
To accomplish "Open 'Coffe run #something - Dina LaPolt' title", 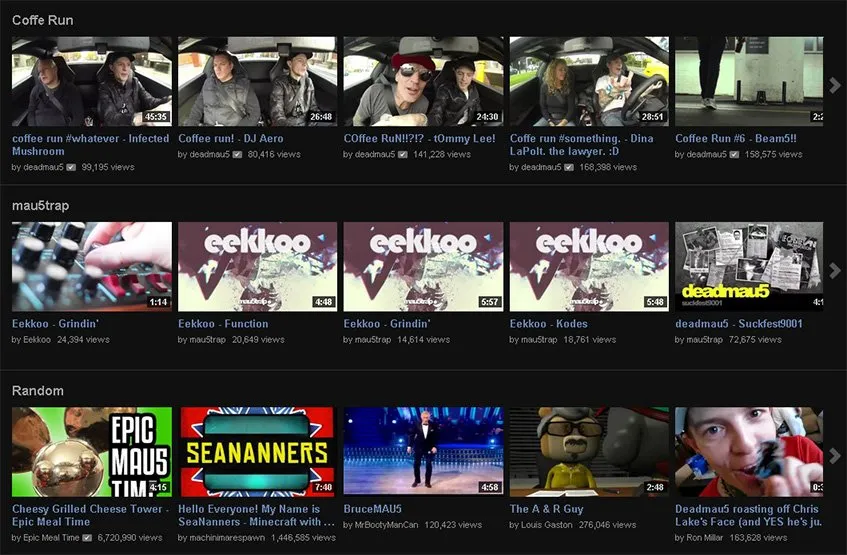I will click(582, 145).
